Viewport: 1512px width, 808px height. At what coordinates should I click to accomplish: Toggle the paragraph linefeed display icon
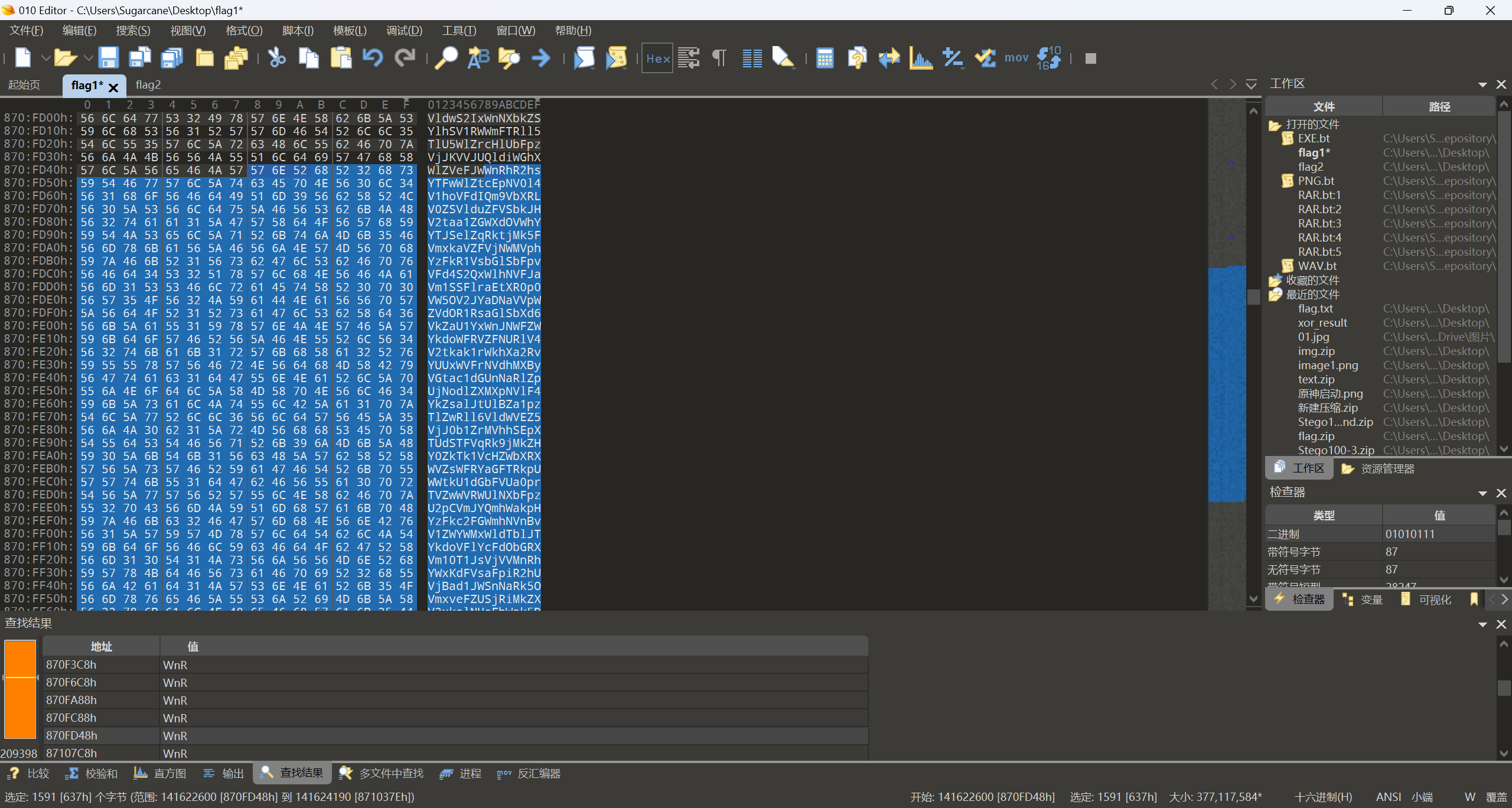719,58
